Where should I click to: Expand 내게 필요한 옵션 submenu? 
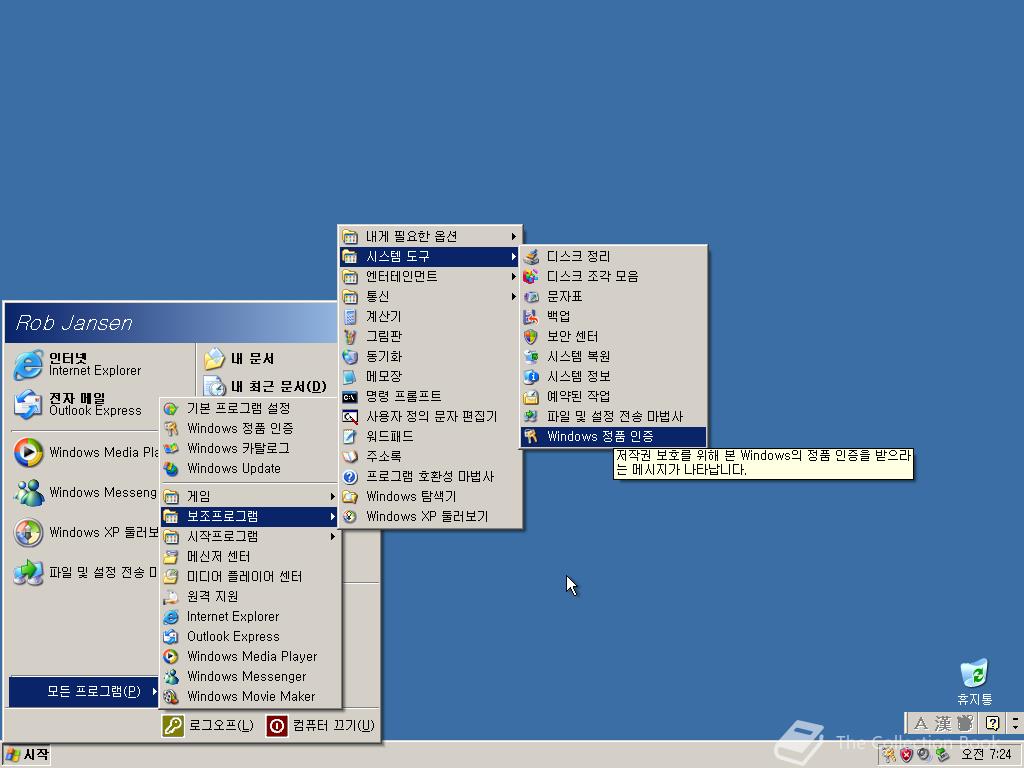click(x=430, y=236)
